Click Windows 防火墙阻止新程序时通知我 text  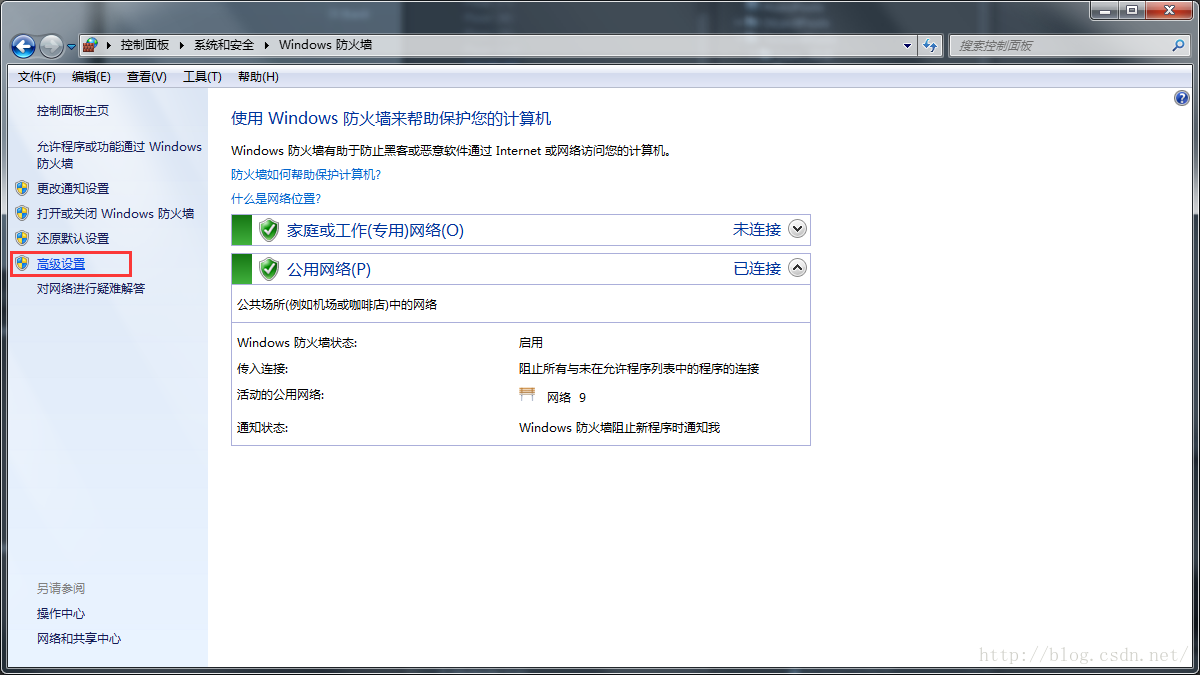[619, 428]
